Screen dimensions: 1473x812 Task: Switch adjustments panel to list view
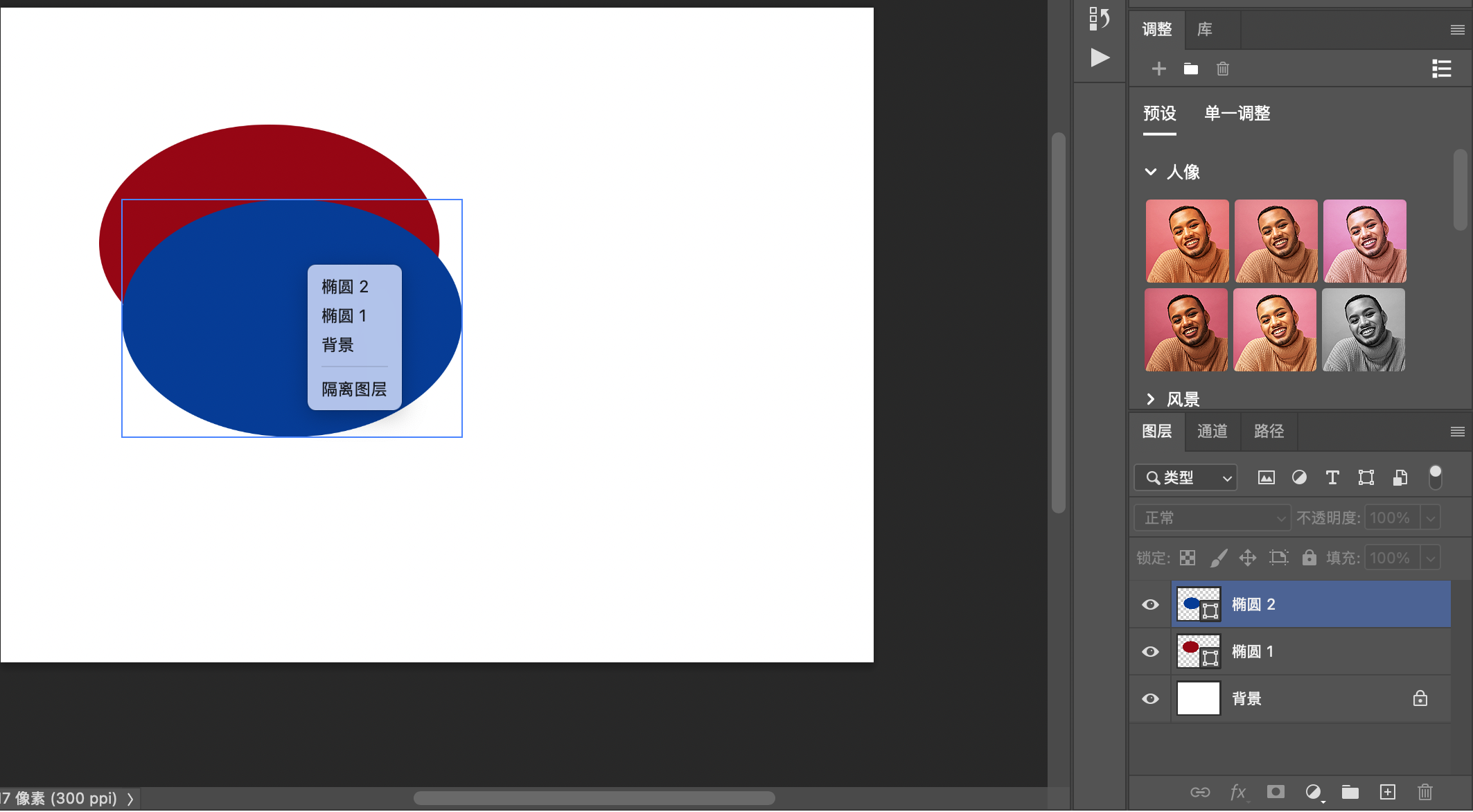(1441, 69)
